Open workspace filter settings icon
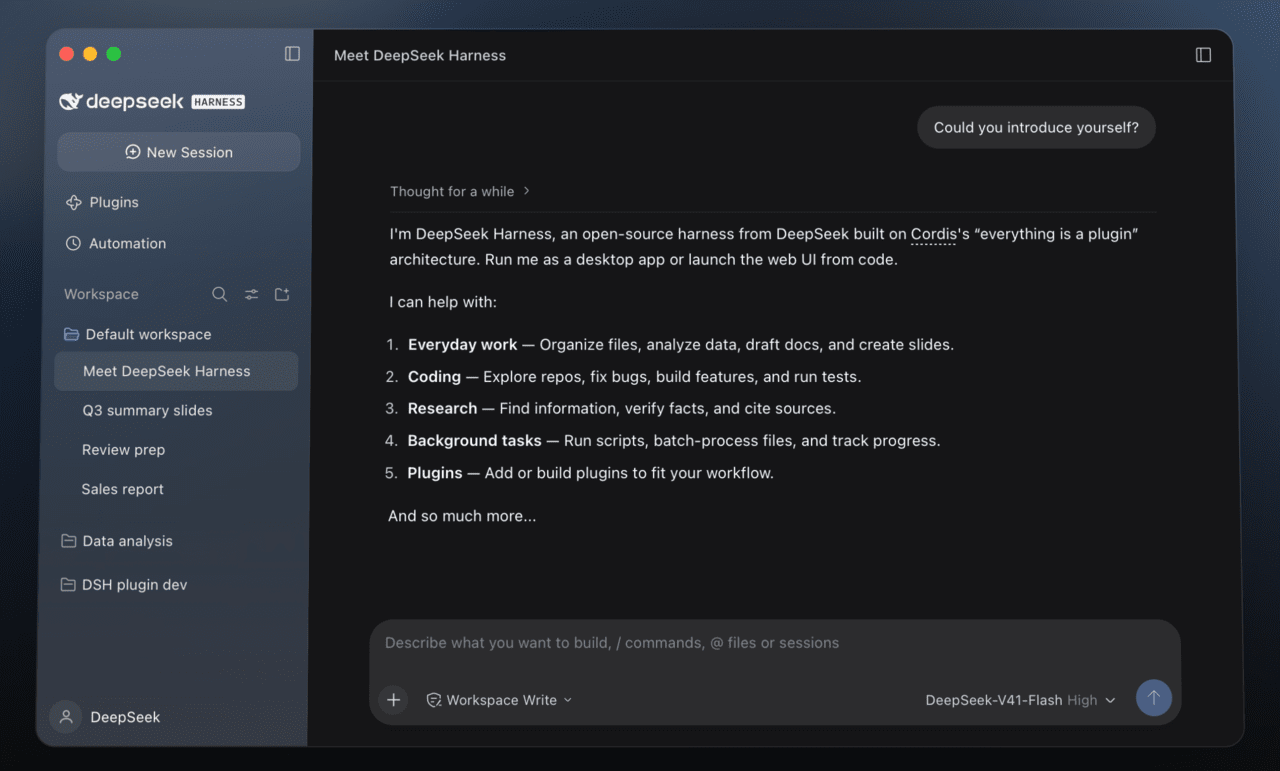The image size is (1280, 771). (x=251, y=294)
